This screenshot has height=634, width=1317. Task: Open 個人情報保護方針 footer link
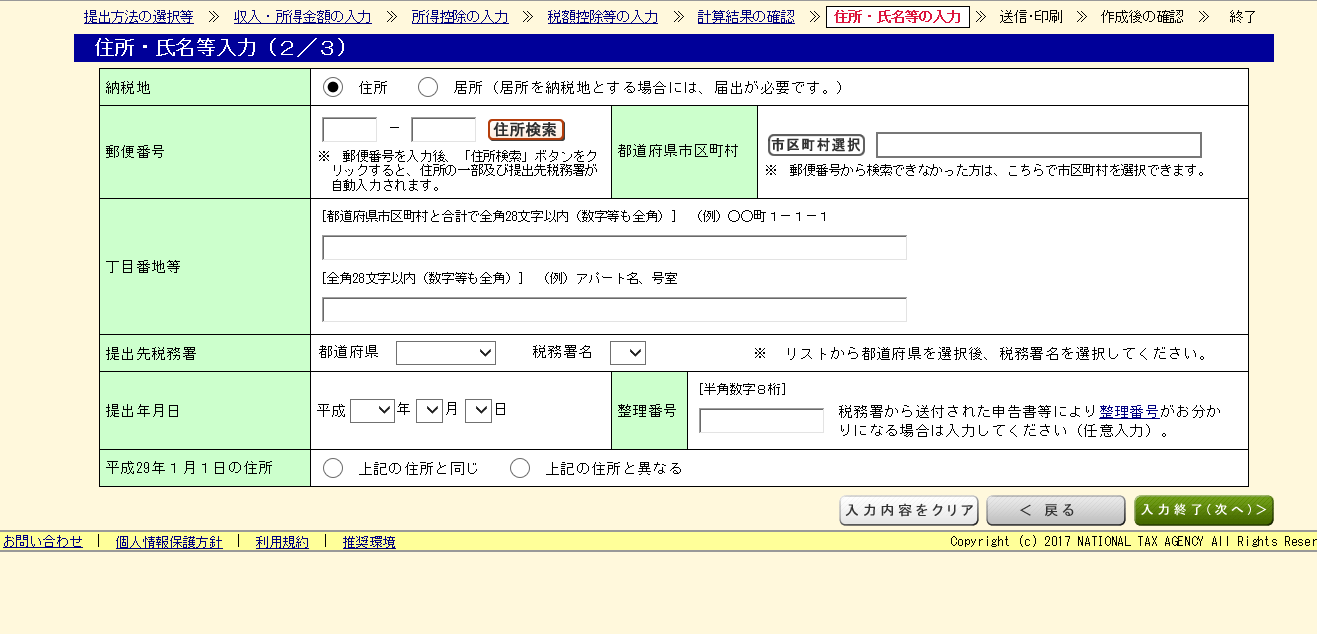(169, 542)
